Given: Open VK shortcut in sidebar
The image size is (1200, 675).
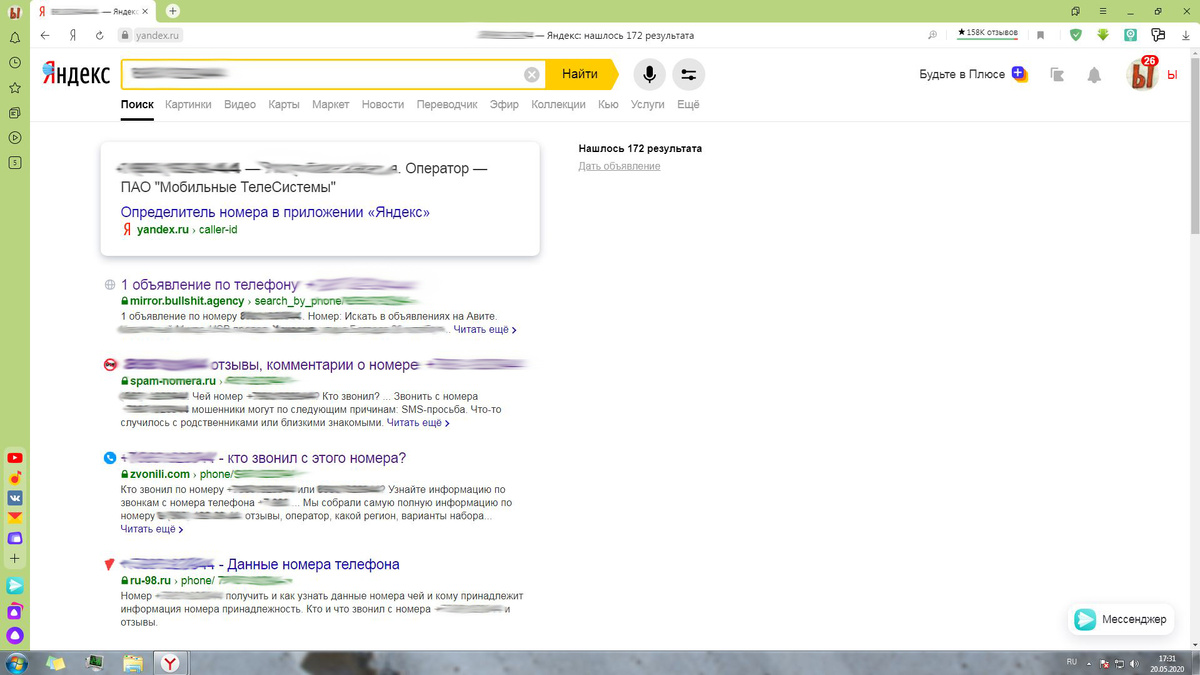Looking at the screenshot, I should (15, 498).
